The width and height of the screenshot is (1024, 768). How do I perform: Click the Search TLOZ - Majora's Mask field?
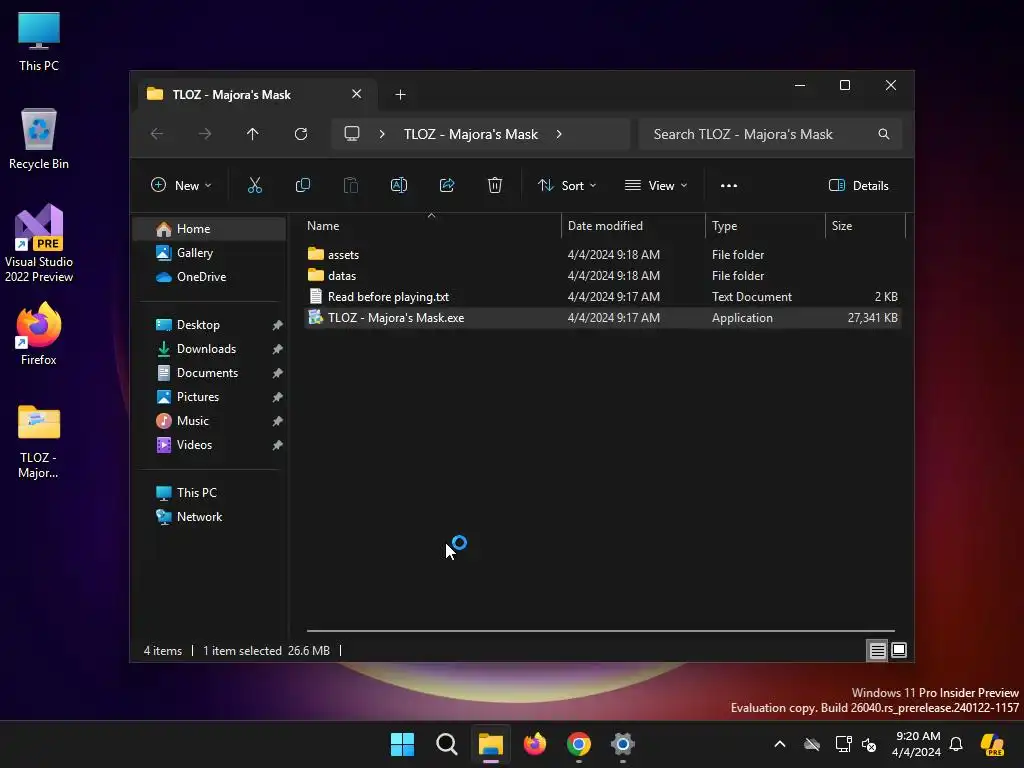(770, 134)
